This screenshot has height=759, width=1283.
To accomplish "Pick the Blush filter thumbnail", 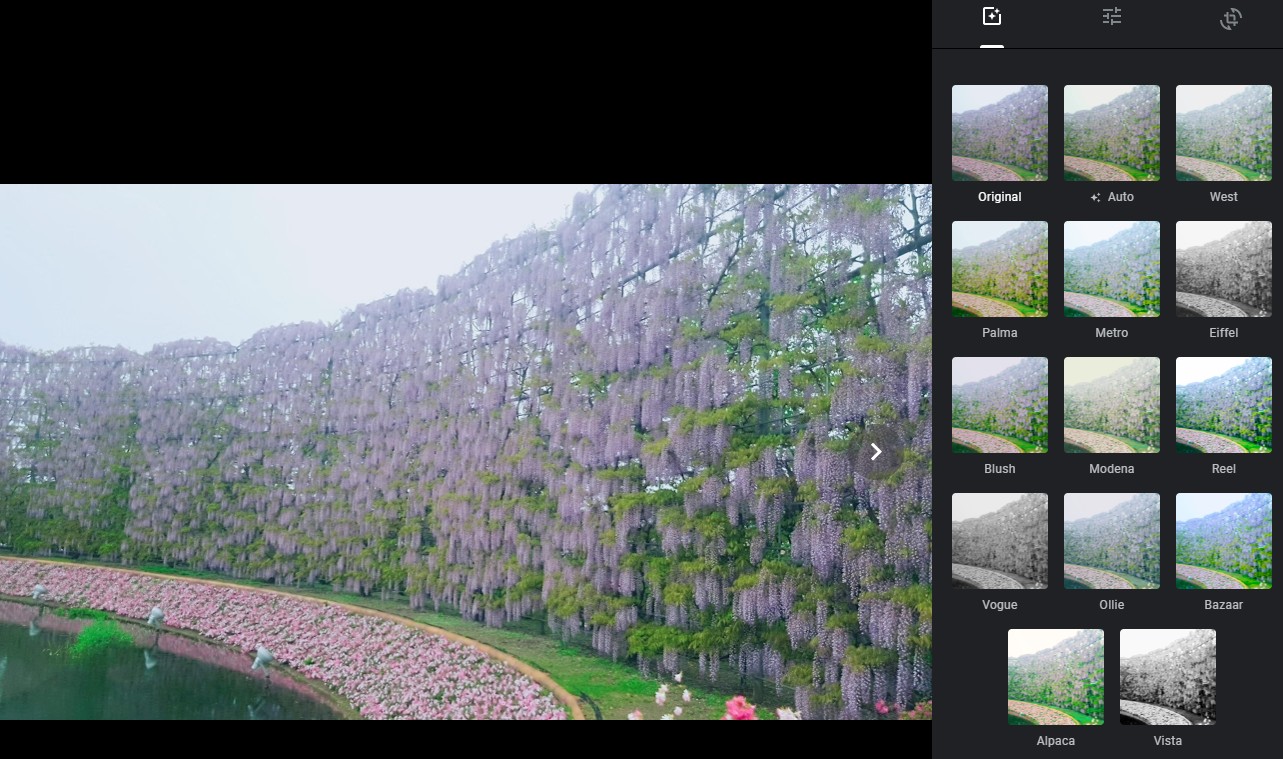I will click(999, 405).
